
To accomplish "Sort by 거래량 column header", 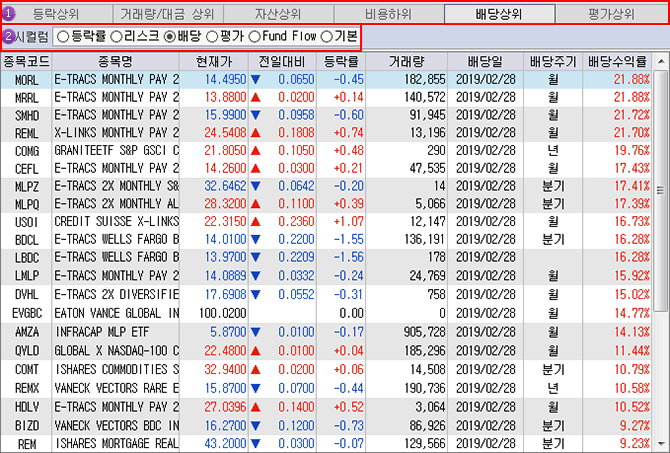I will [407, 62].
